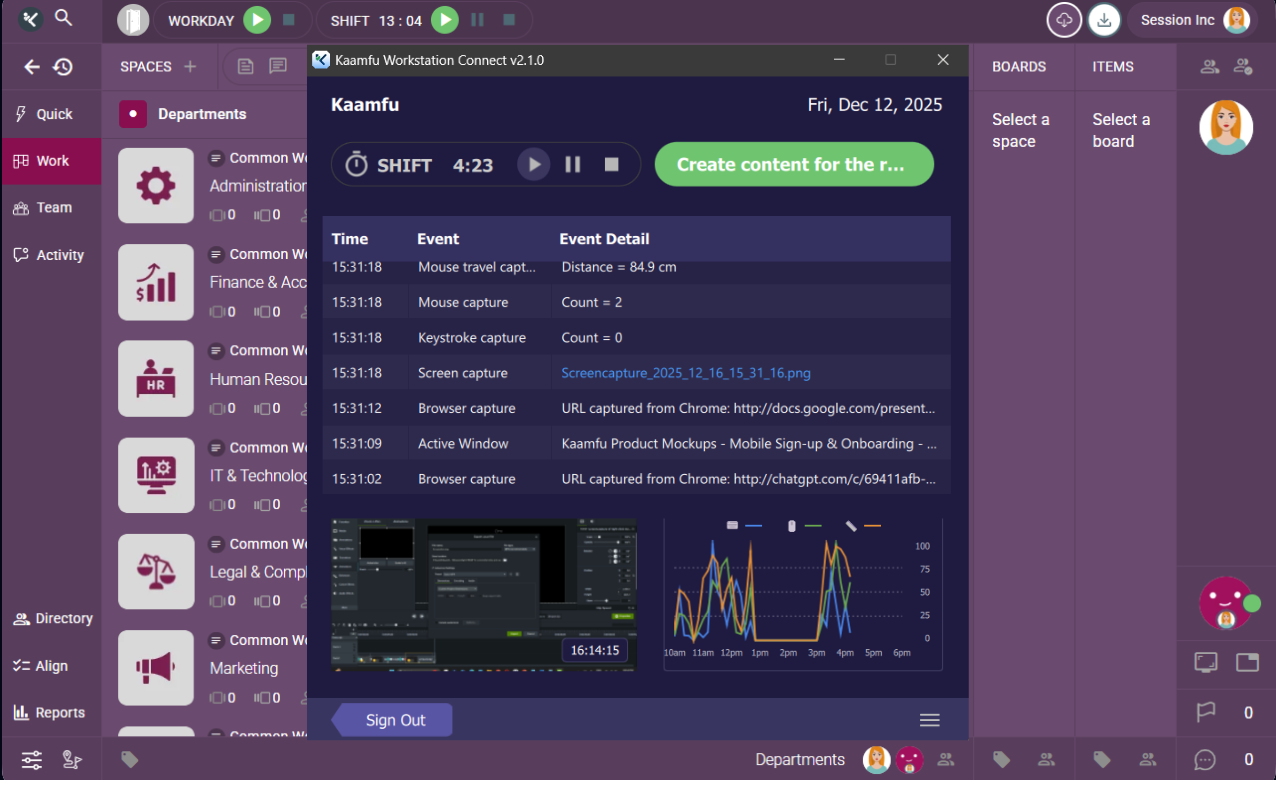Open the history clock icon
This screenshot has height=785, width=1276.
pos(63,67)
